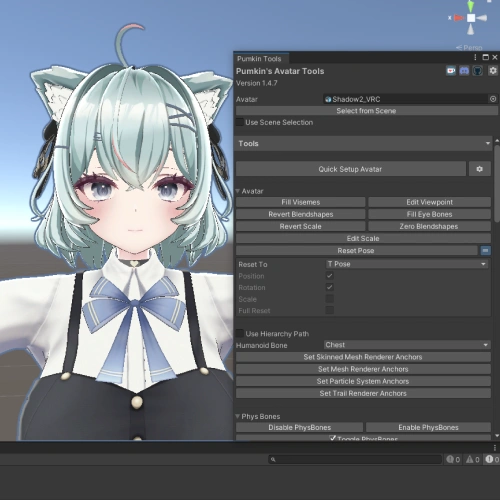Click the Version 1.4.7 text
This screenshot has width=500, height=500.
pyautogui.click(x=257, y=83)
